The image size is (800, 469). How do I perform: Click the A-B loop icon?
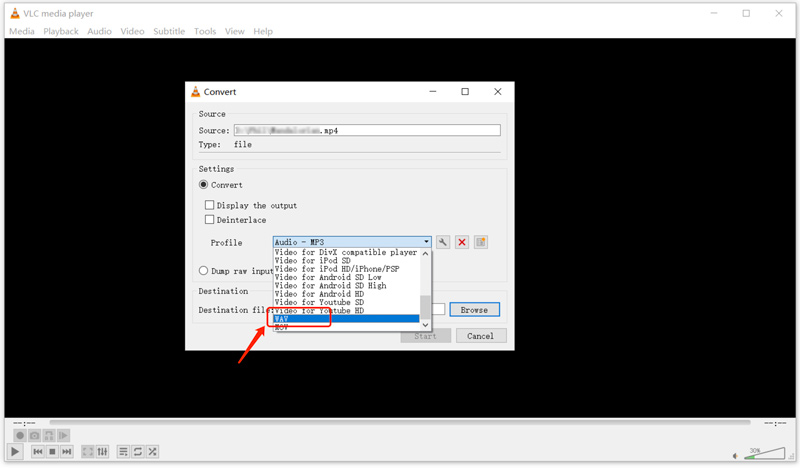pyautogui.click(x=49, y=435)
